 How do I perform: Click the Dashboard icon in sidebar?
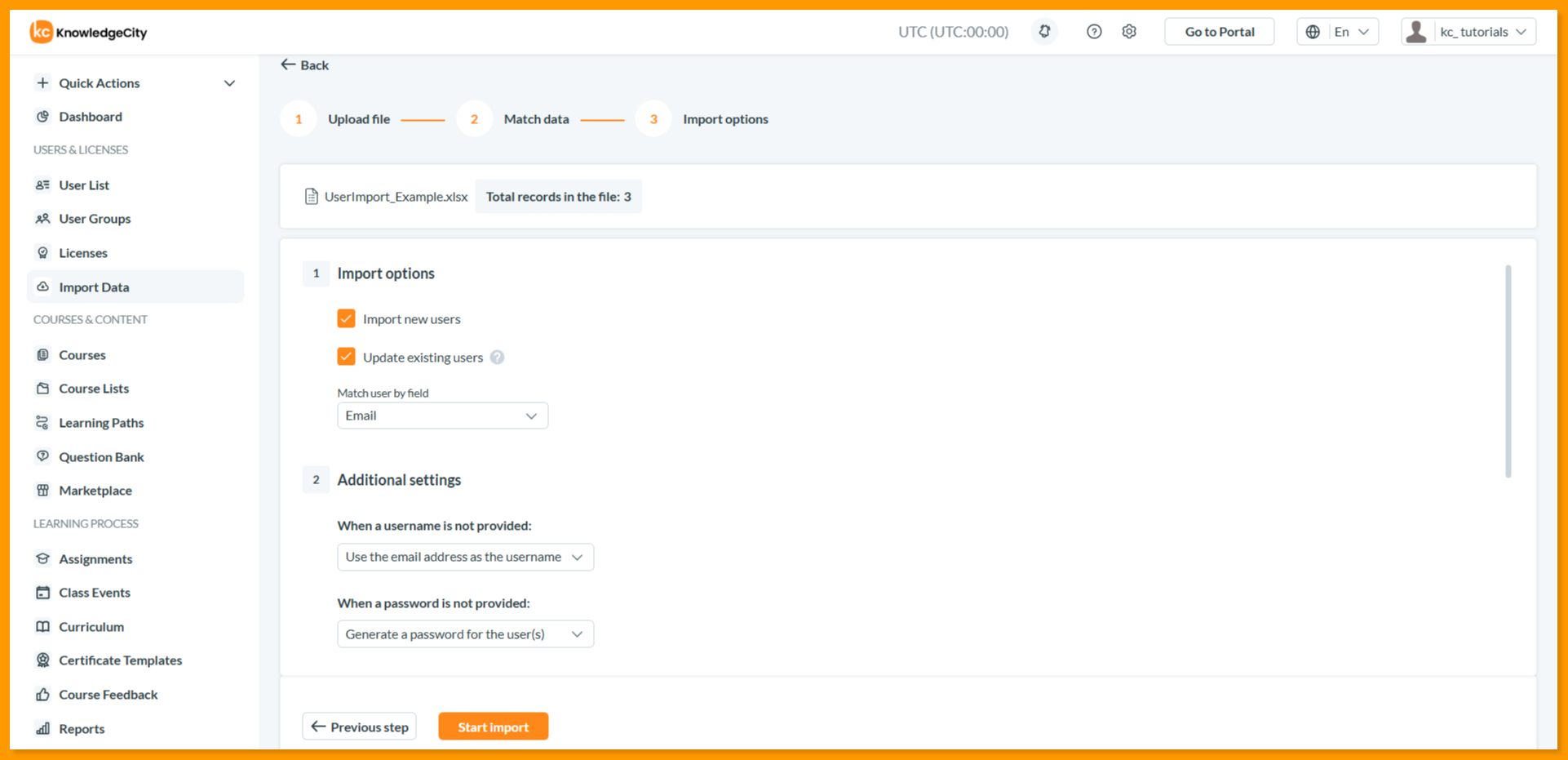click(x=43, y=117)
